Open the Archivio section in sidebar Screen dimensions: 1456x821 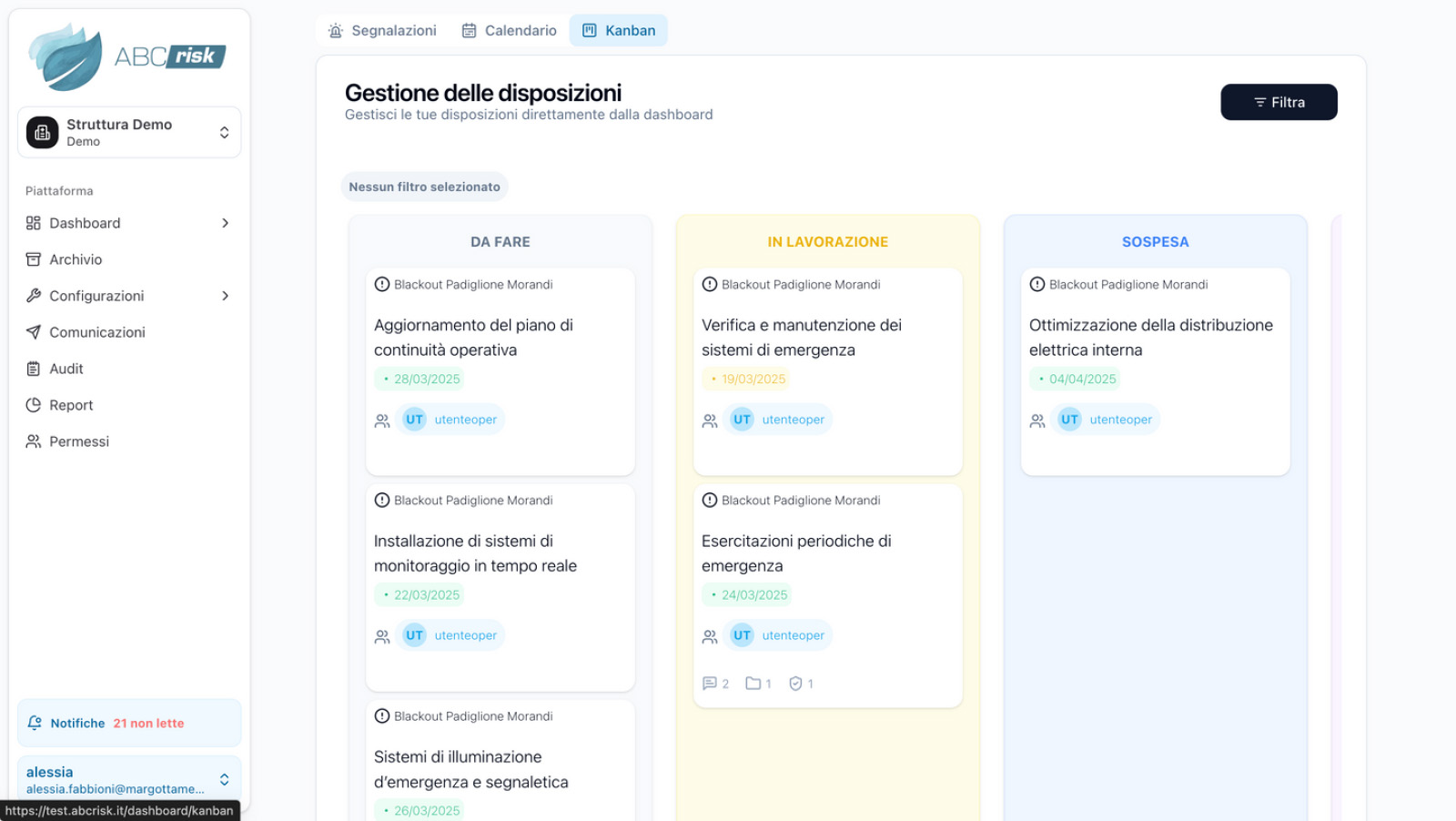point(76,259)
